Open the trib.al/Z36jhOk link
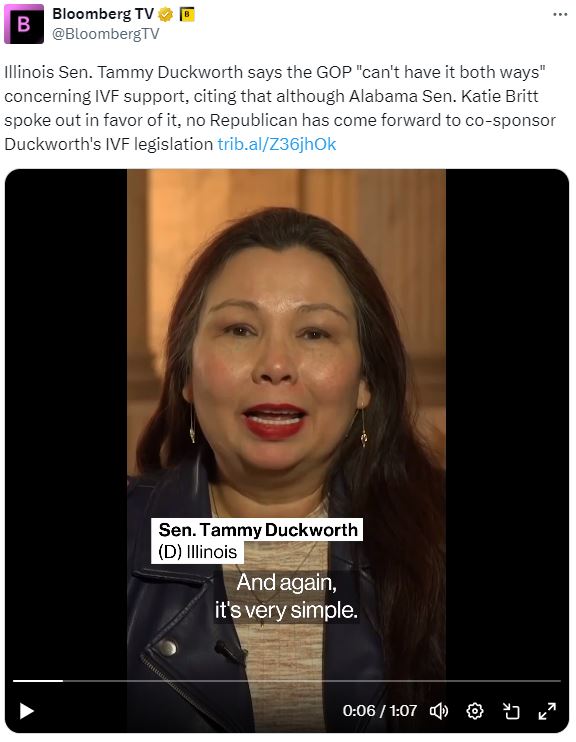 [277, 144]
